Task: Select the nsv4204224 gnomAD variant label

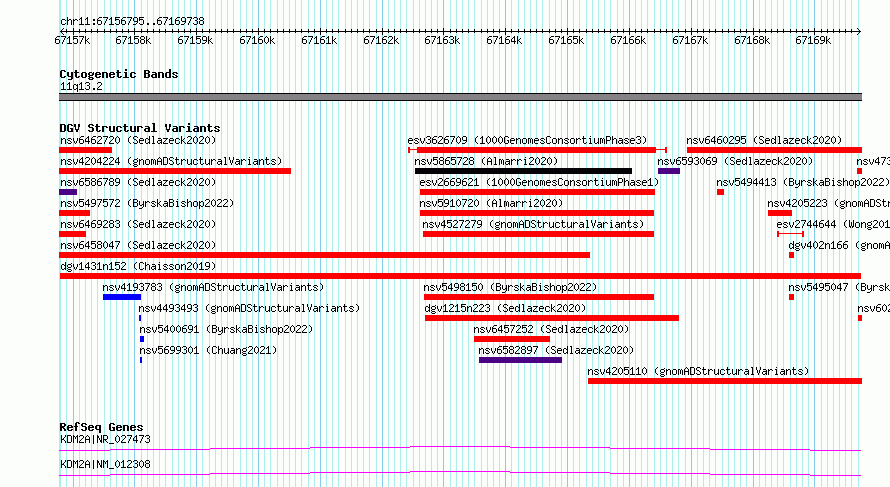Action: point(171,161)
